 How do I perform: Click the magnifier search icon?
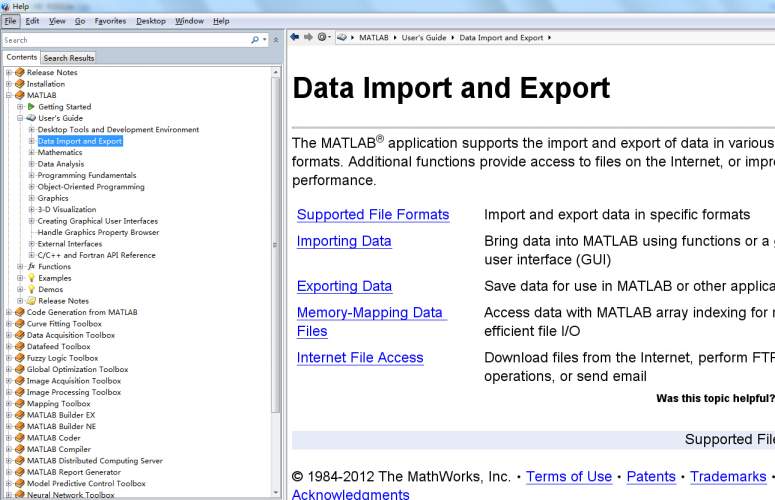pyautogui.click(x=255, y=40)
